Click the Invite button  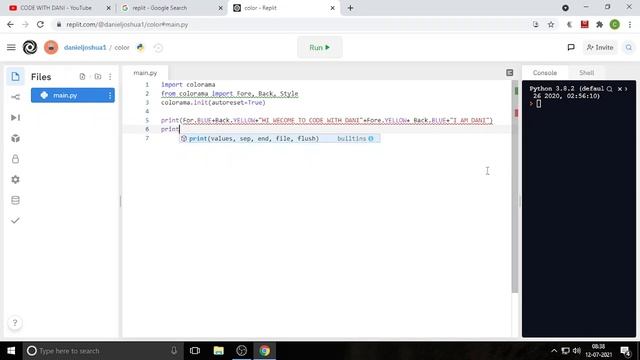[600, 47]
